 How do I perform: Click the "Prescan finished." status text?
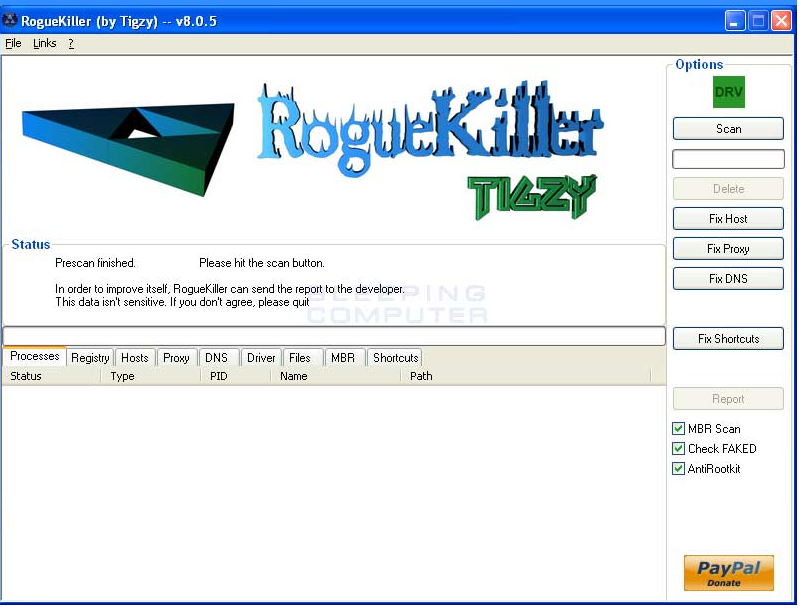96,265
